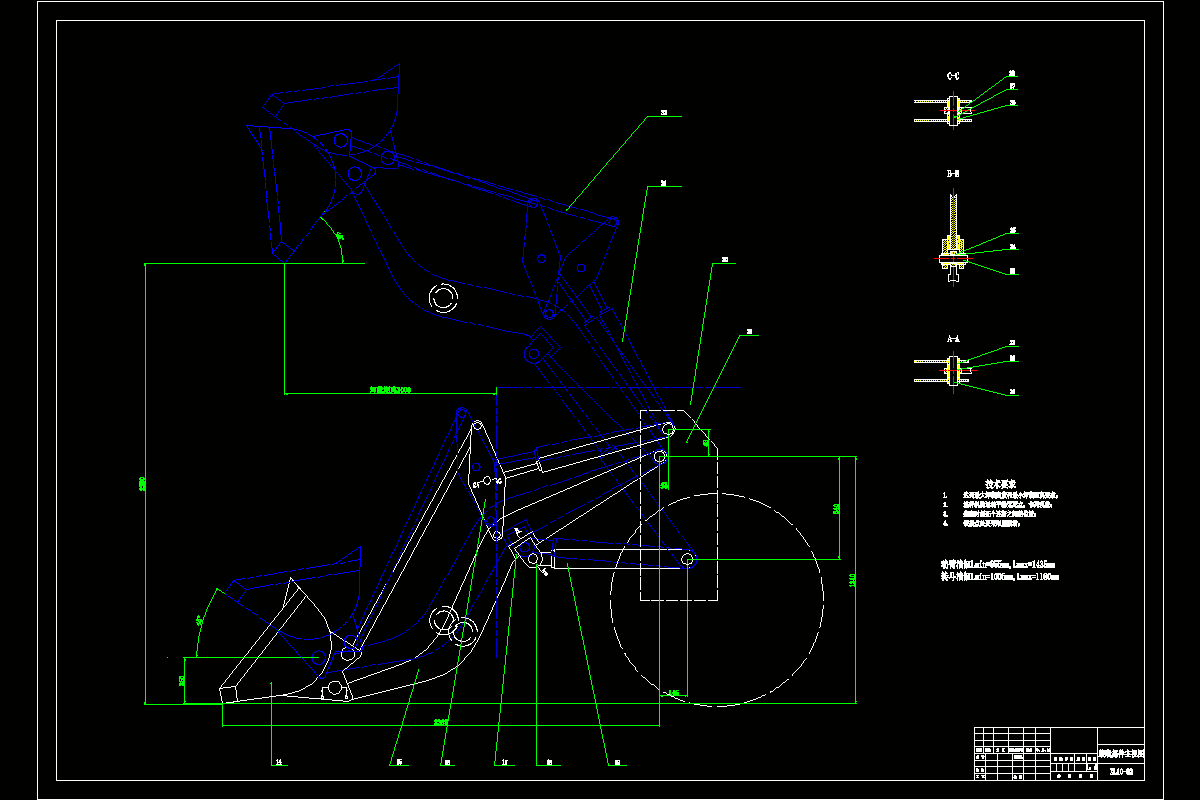1200x800 pixels.
Task: Click part number label "14" under the bucket
Action: [x=279, y=763]
